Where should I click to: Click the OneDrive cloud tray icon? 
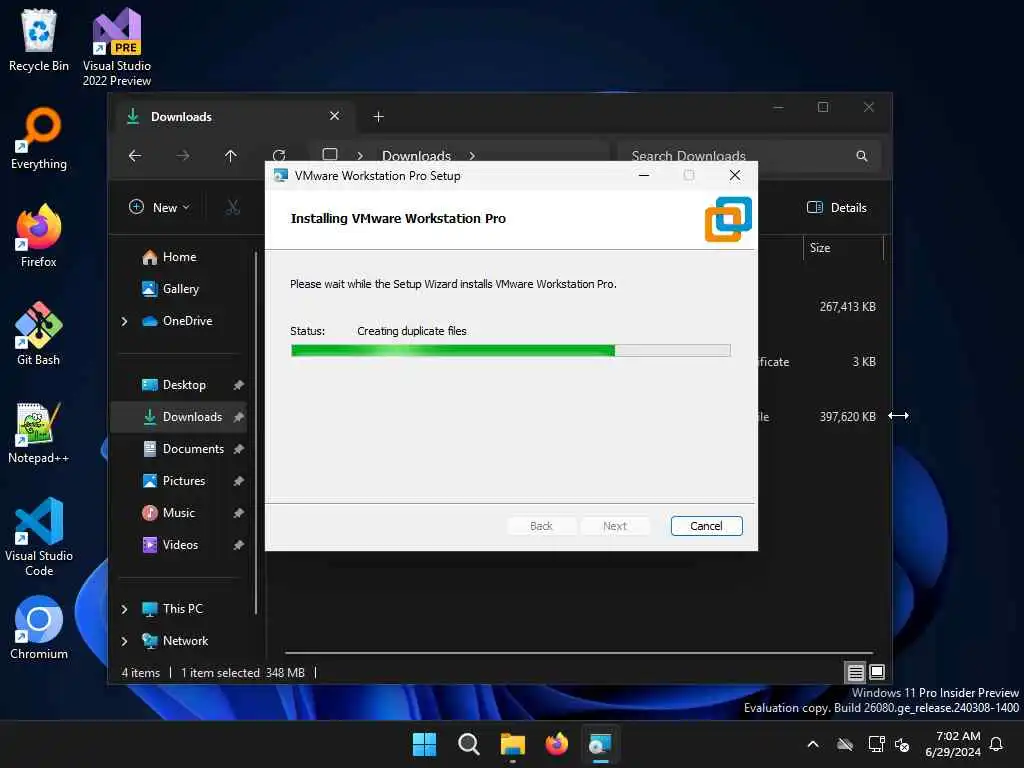(x=845, y=744)
